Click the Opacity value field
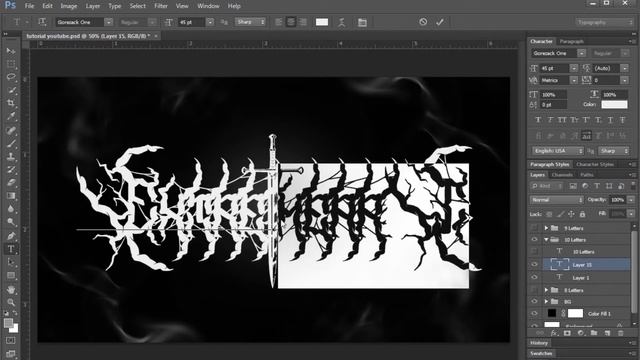 tap(618, 200)
